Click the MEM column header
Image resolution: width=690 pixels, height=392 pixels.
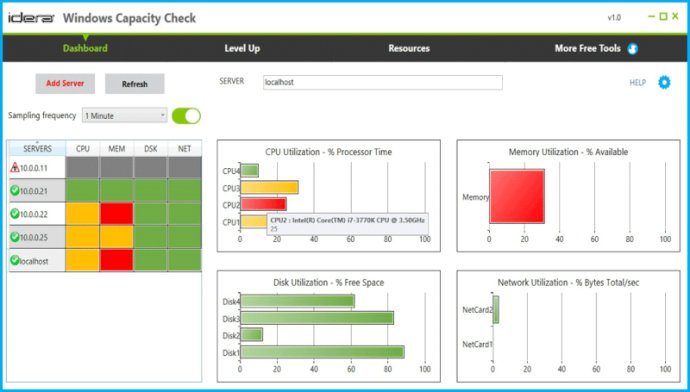pyautogui.click(x=117, y=148)
